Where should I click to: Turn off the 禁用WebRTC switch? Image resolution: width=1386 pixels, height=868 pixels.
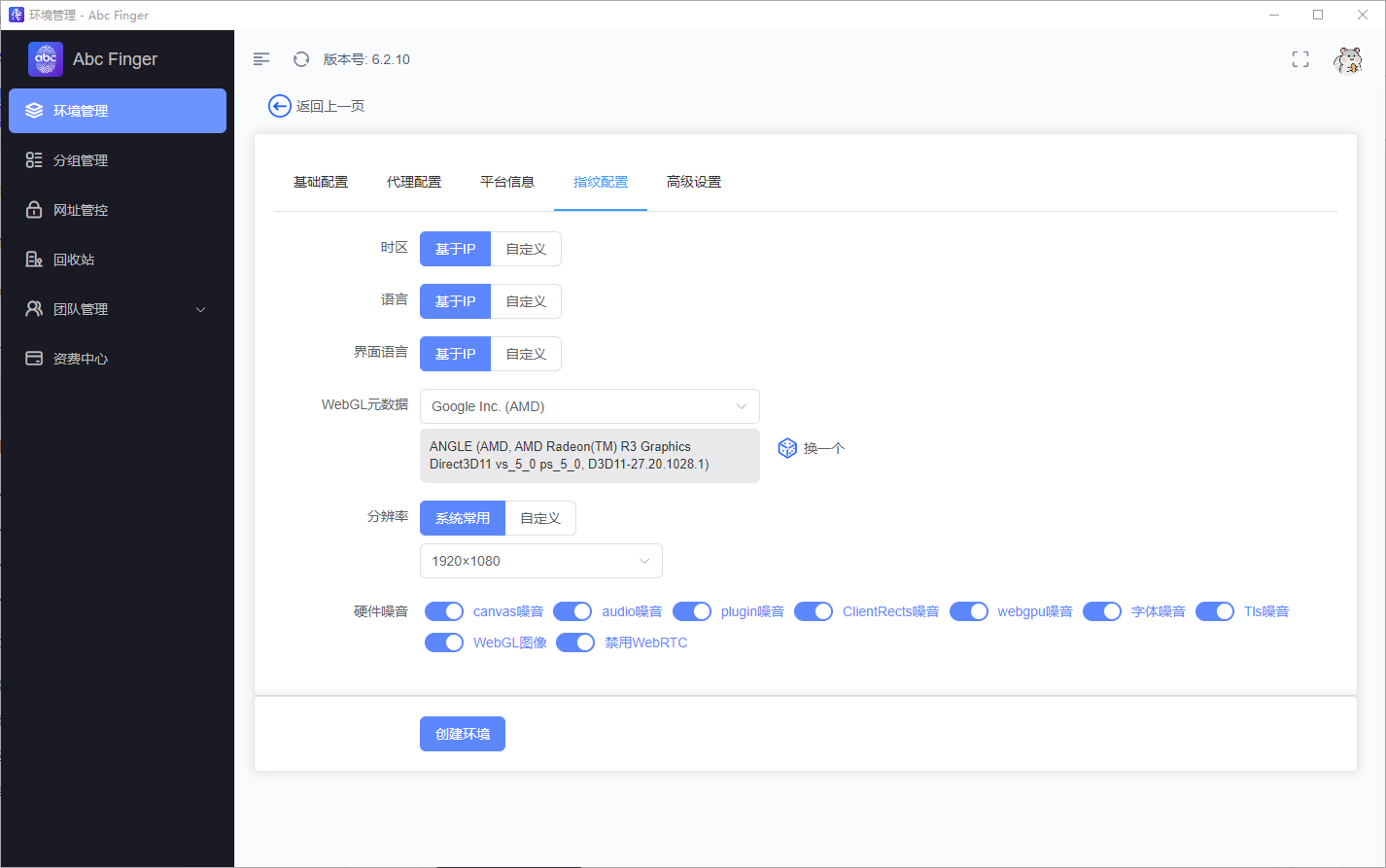[x=575, y=642]
